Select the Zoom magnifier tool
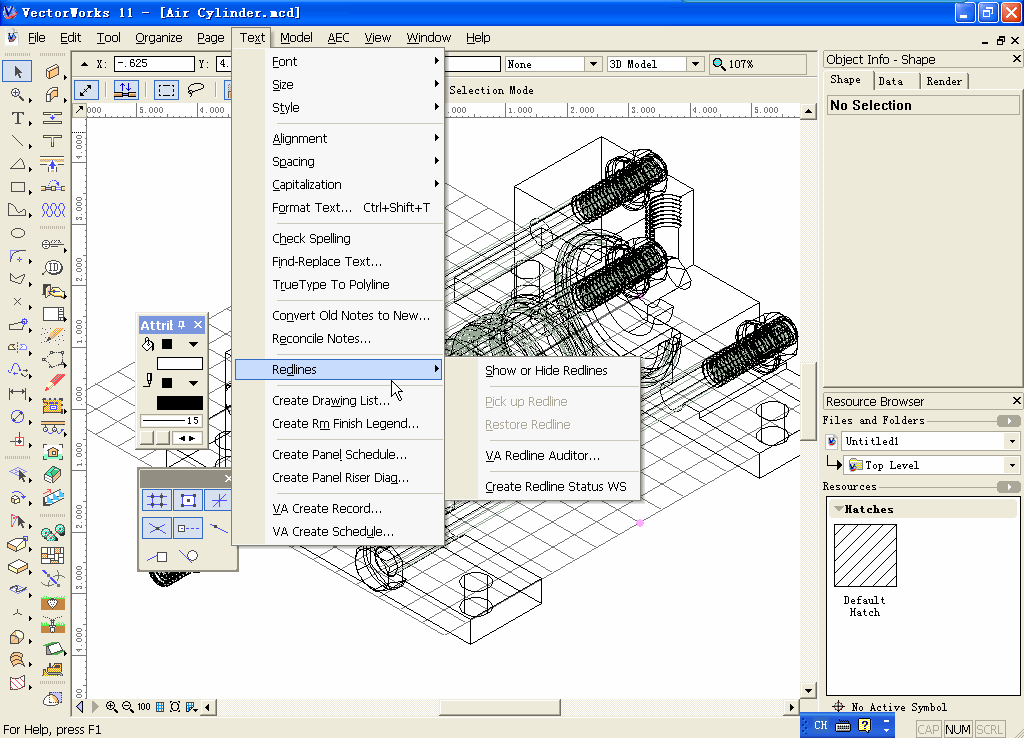 point(18,95)
